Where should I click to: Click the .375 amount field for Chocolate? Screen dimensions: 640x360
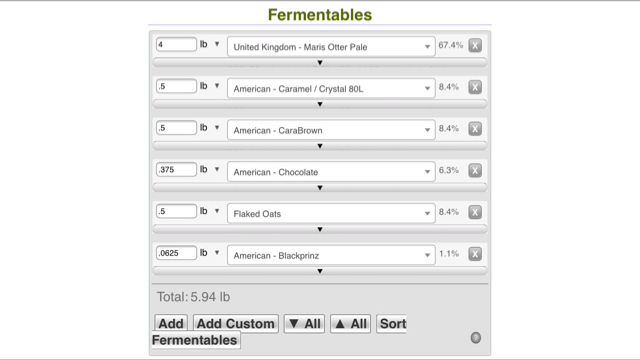click(x=176, y=169)
